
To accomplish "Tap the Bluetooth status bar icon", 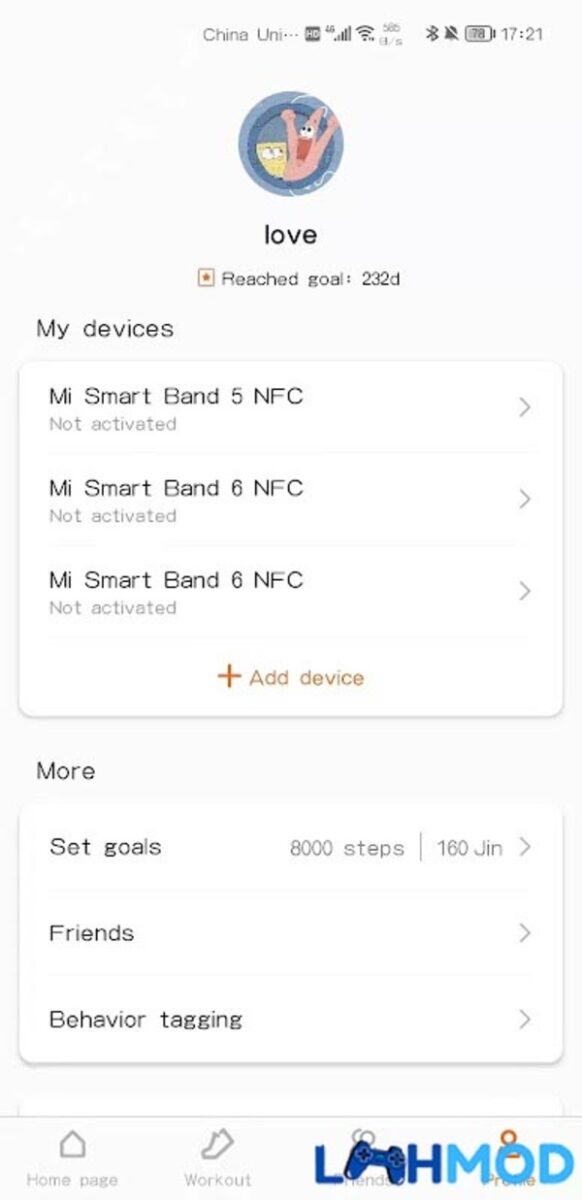I will pyautogui.click(x=432, y=34).
